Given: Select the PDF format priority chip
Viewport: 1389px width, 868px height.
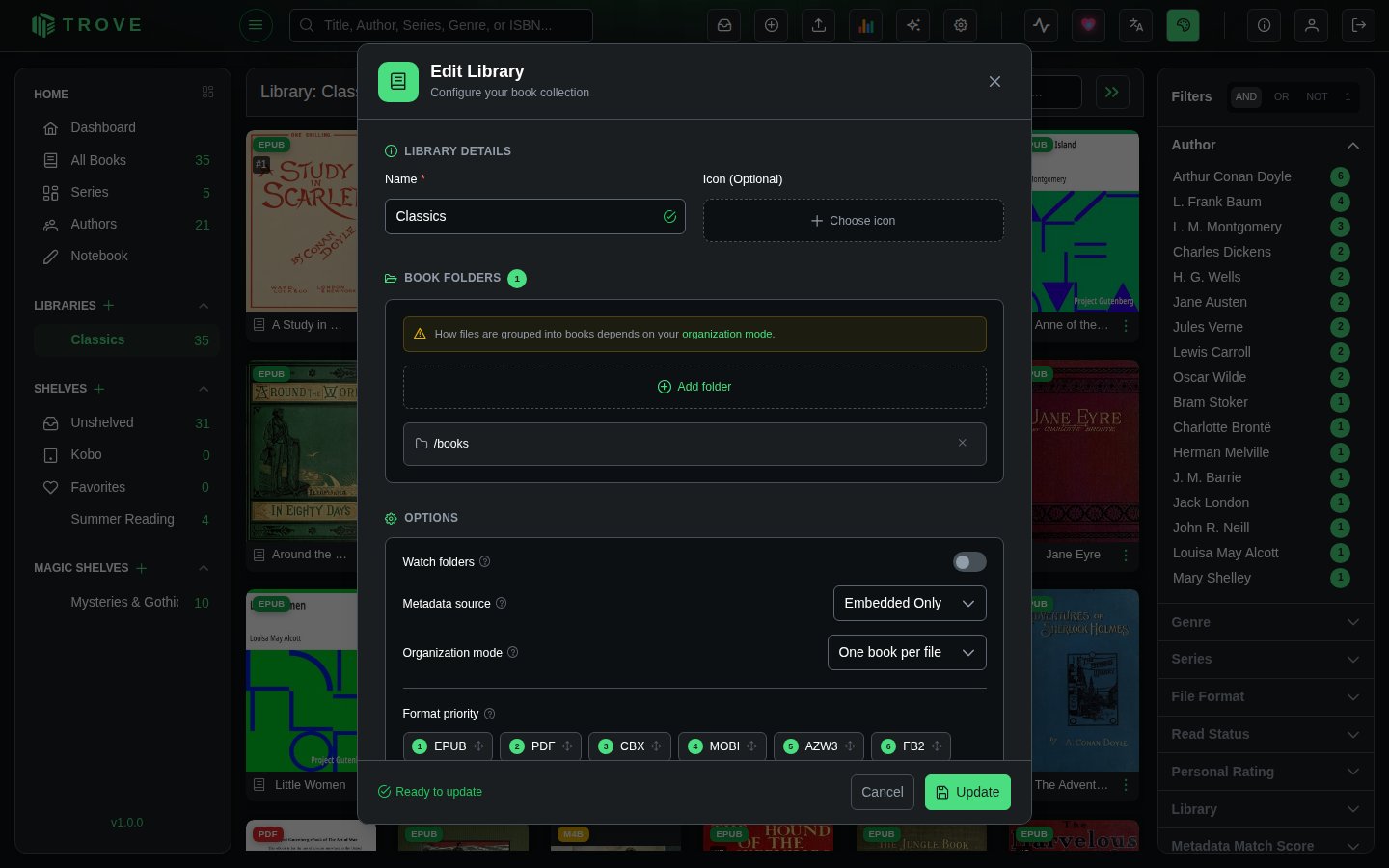Looking at the screenshot, I should [x=540, y=746].
